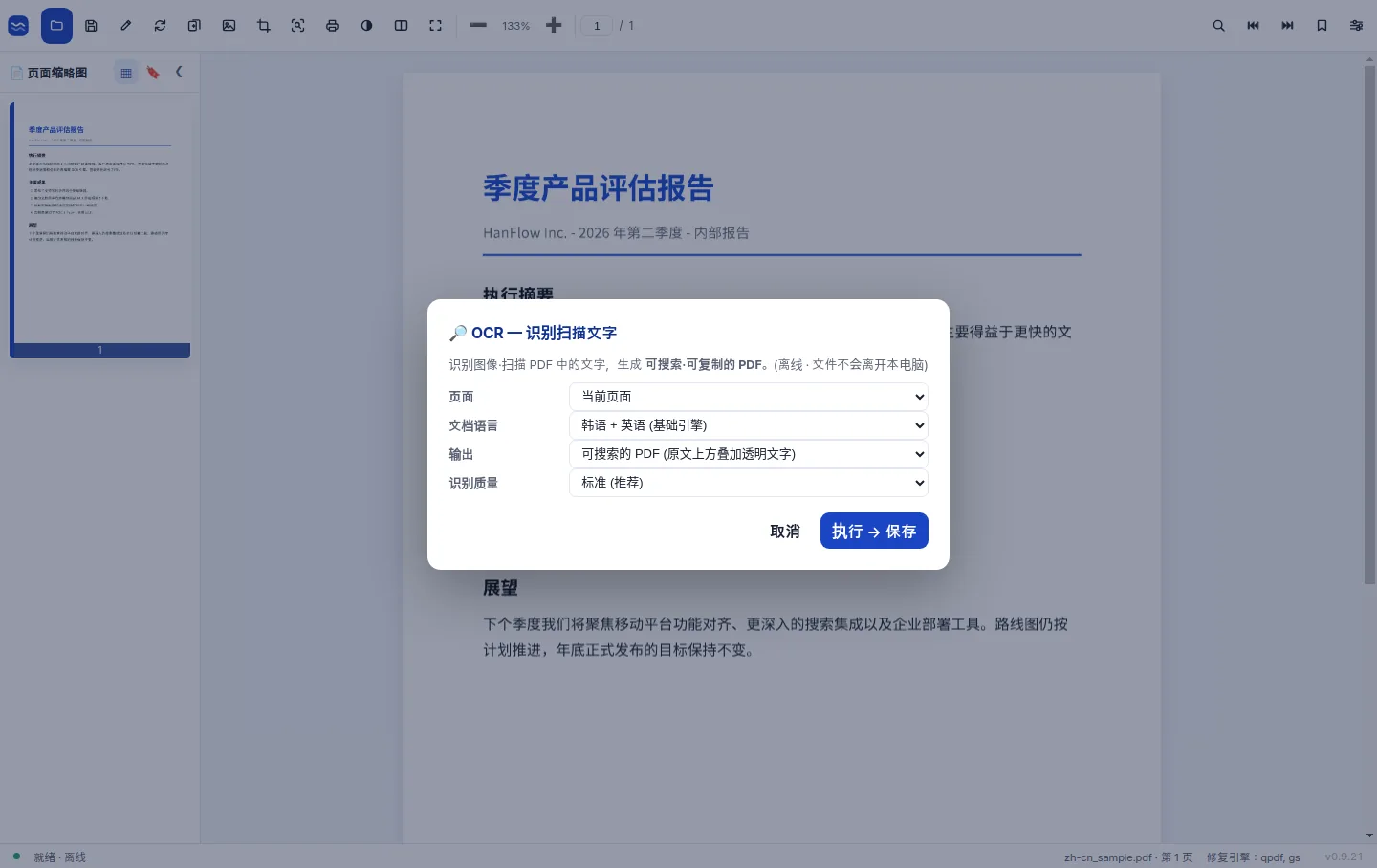Image resolution: width=1377 pixels, height=868 pixels.
Task: Click the 执行 → 保存 button
Action: pyautogui.click(x=874, y=532)
